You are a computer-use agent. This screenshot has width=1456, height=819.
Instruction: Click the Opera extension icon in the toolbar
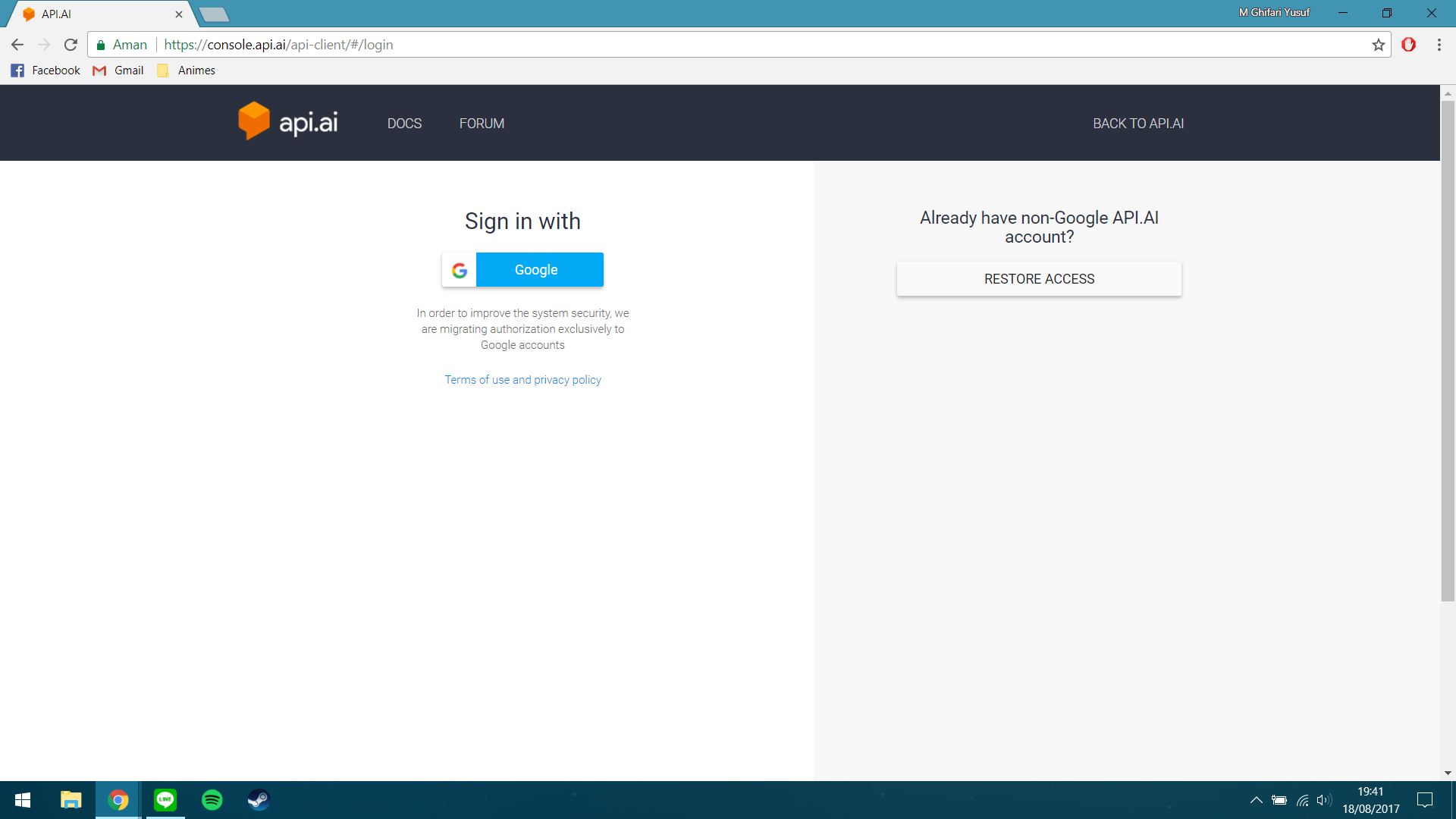coord(1408,45)
